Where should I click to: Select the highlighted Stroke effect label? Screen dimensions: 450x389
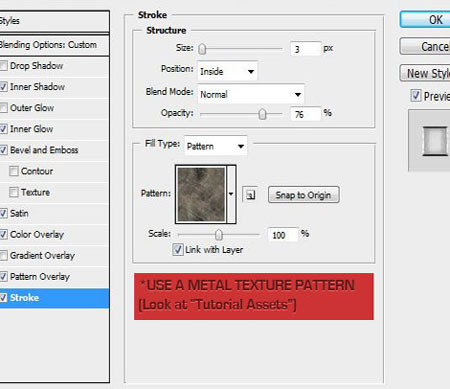[24, 297]
